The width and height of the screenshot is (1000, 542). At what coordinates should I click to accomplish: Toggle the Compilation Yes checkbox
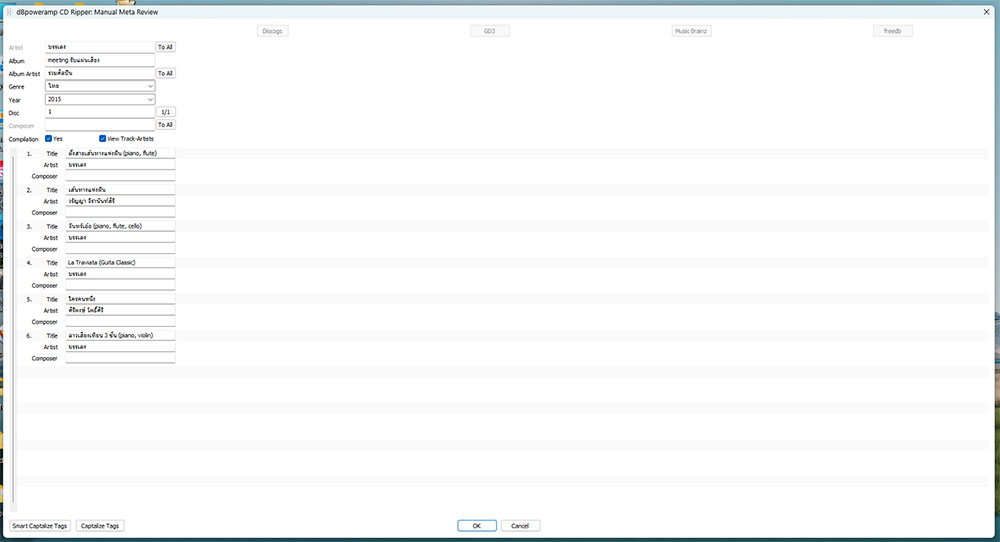(50, 138)
